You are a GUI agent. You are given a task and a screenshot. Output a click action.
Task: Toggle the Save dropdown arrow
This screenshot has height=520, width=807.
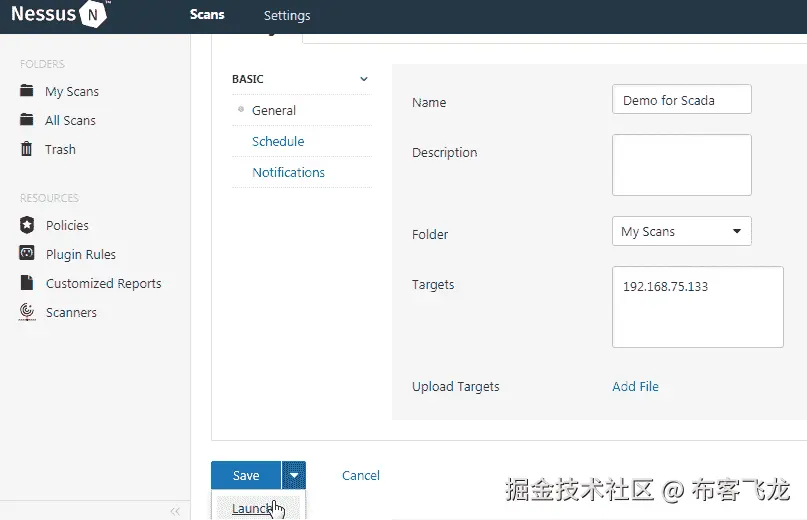[294, 475]
